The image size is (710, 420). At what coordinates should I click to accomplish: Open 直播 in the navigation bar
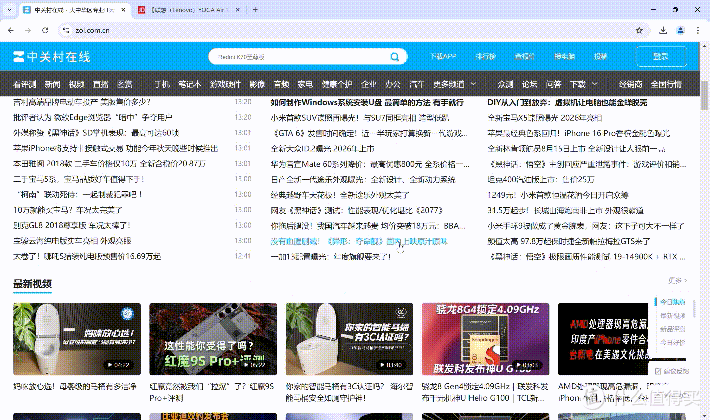[101, 84]
